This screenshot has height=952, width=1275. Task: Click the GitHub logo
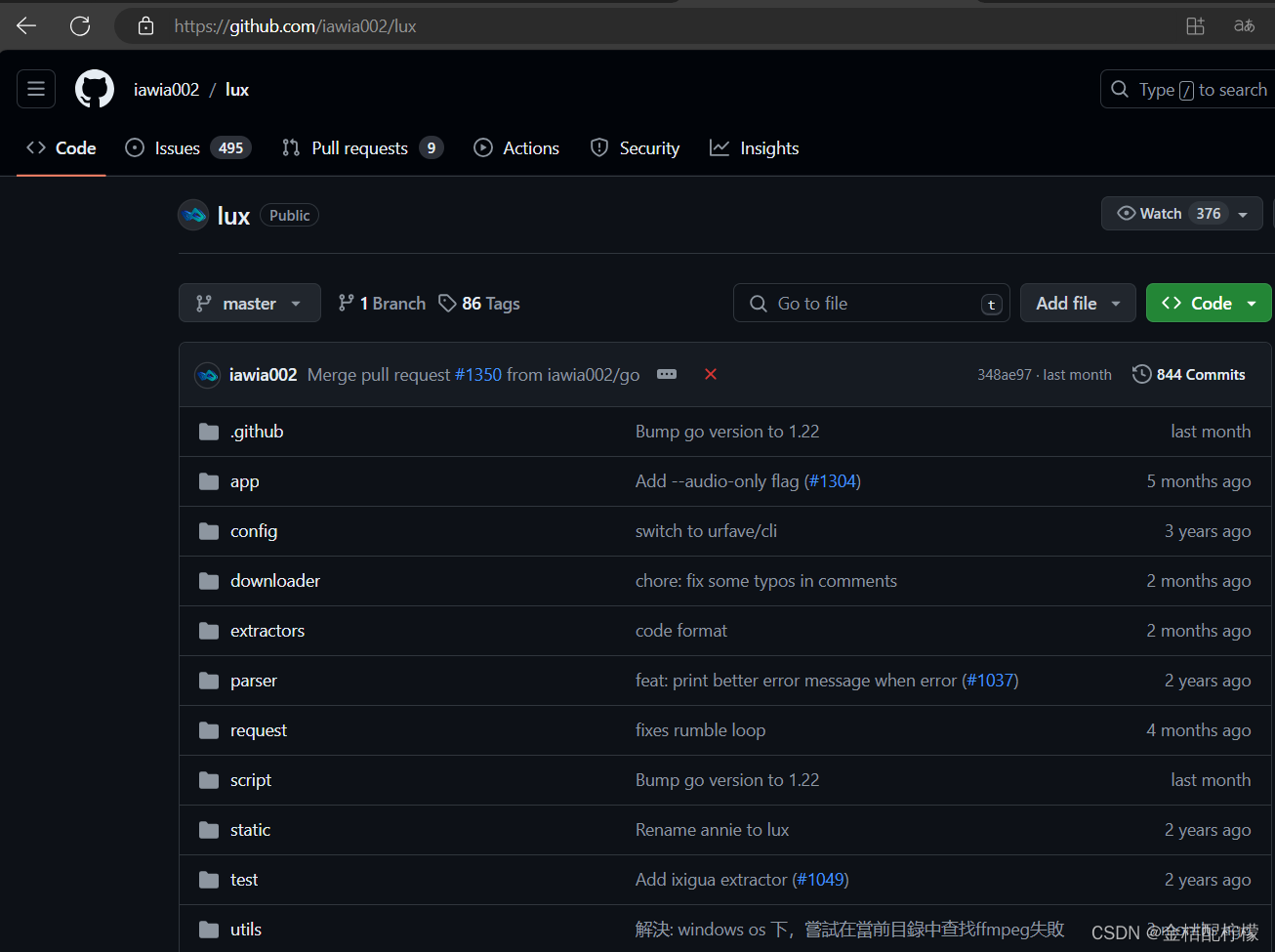(x=94, y=88)
